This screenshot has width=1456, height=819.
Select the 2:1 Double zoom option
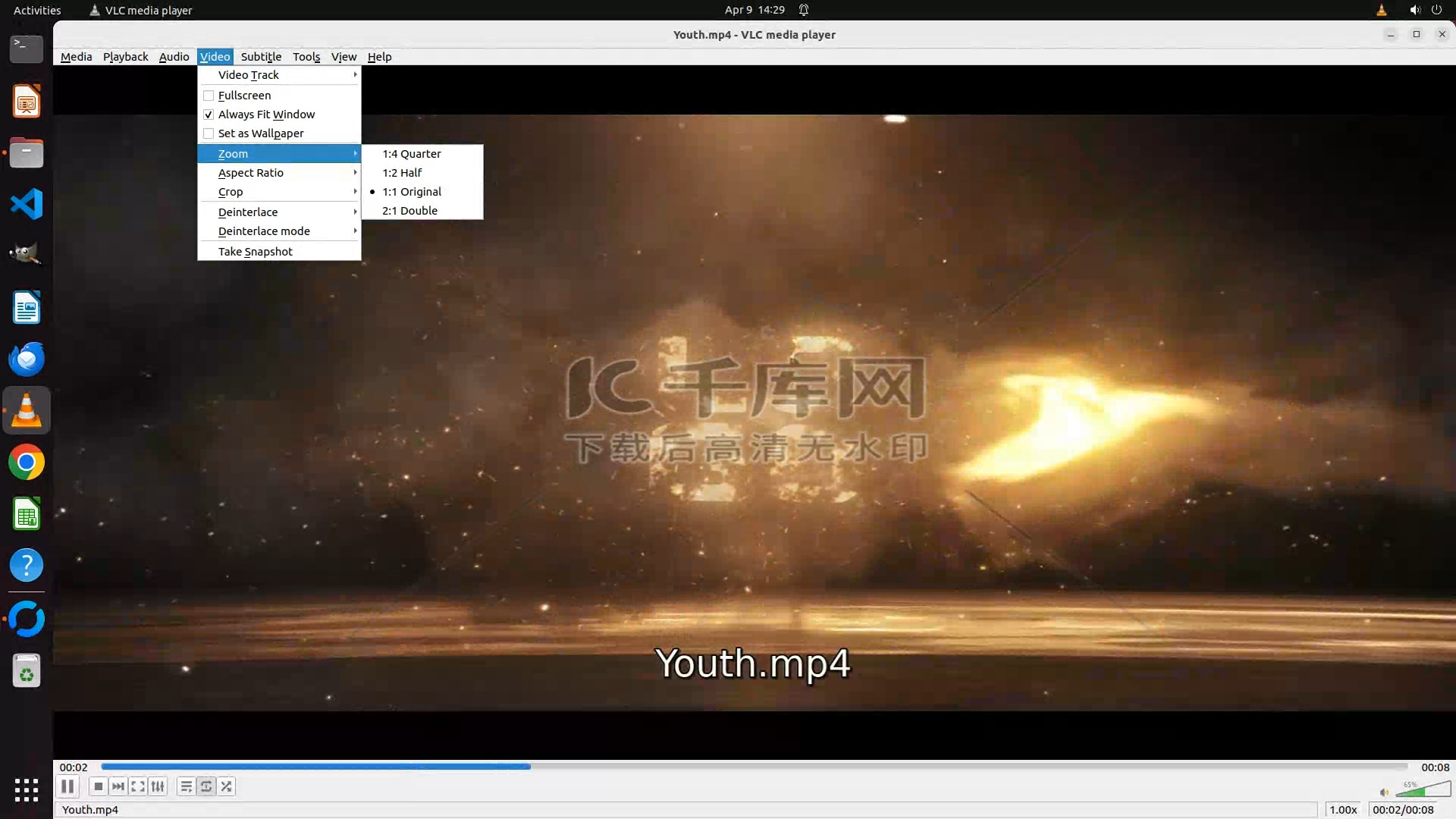[409, 211]
